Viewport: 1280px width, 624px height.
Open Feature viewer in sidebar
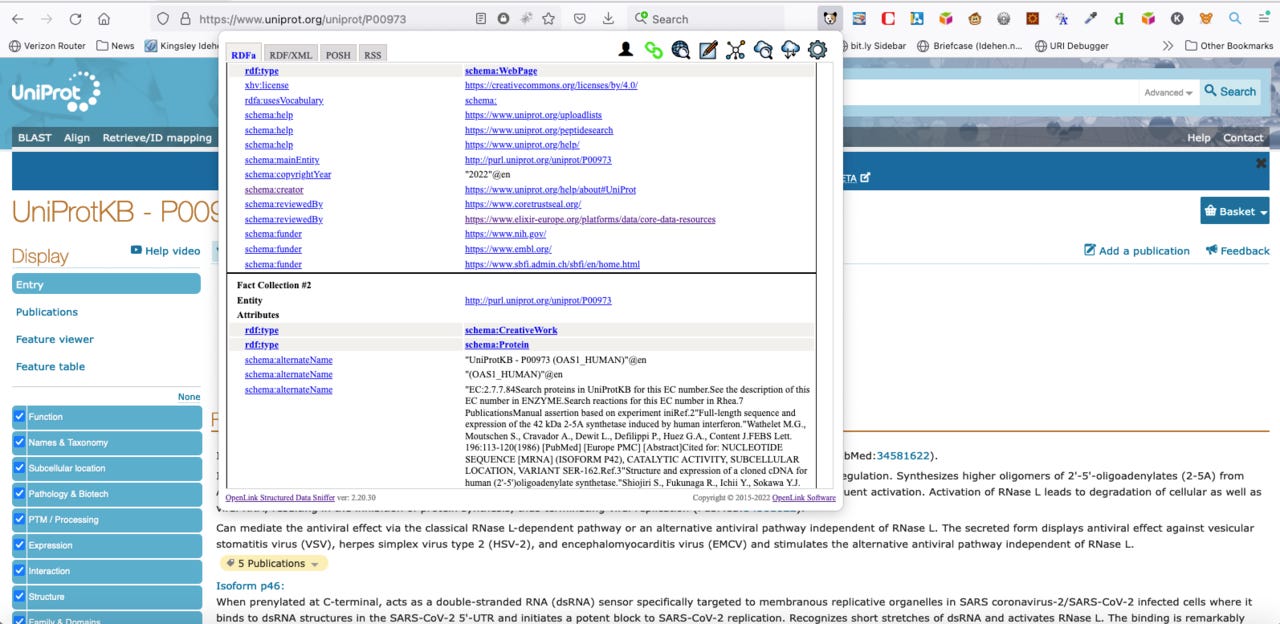(x=55, y=339)
